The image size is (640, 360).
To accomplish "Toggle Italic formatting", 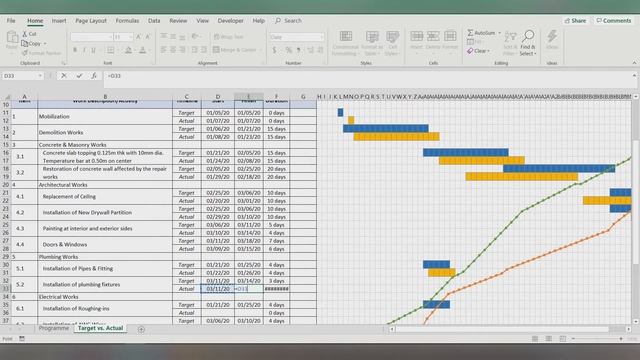I will point(84,50).
